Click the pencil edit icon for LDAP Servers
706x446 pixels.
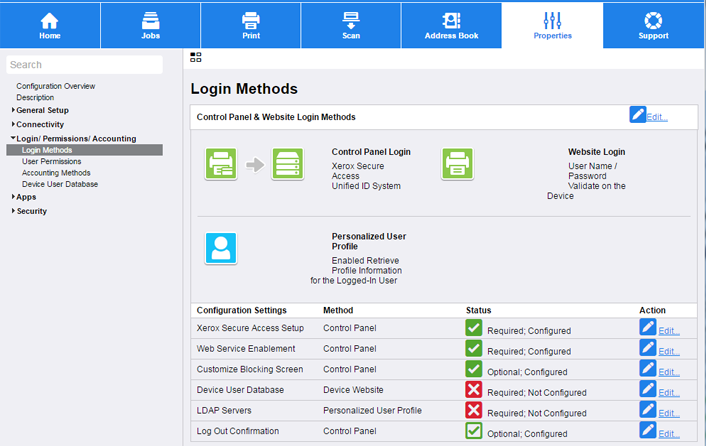[648, 410]
